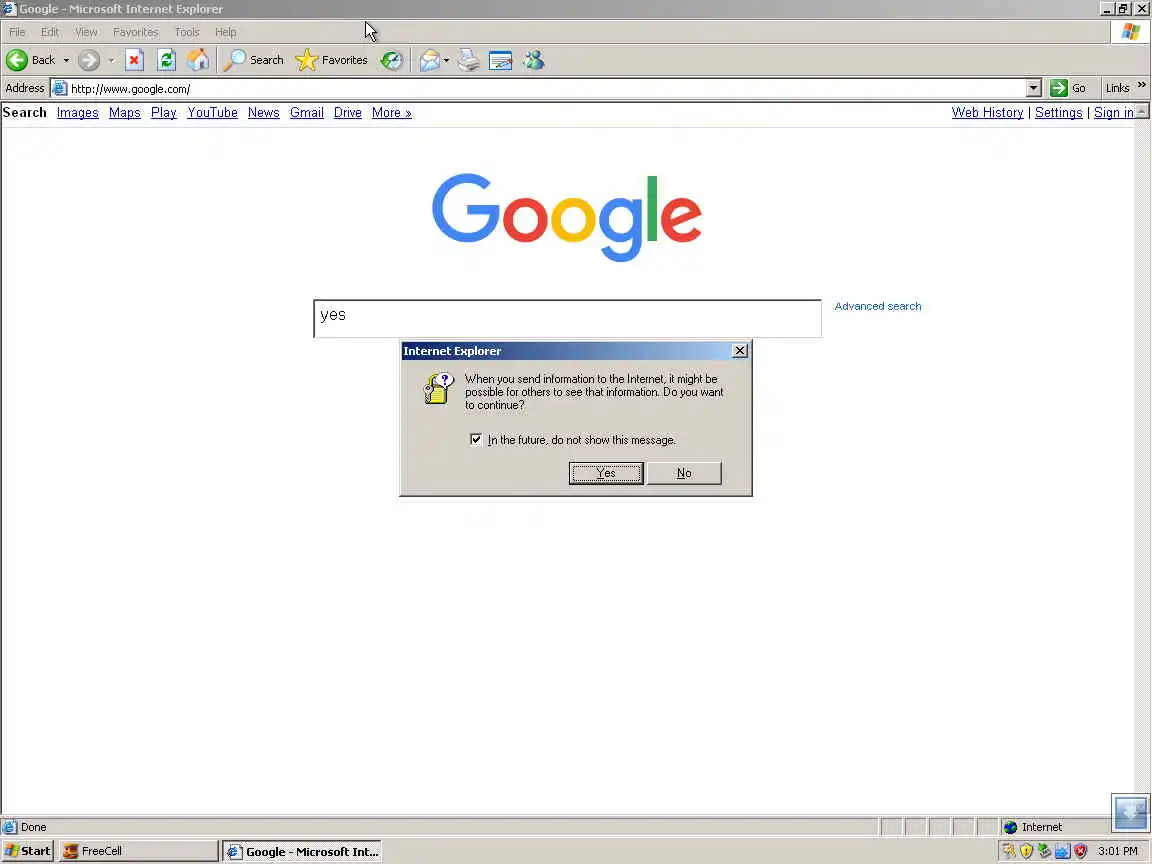Click the system clock showing 3:01 PM

coord(1117,851)
